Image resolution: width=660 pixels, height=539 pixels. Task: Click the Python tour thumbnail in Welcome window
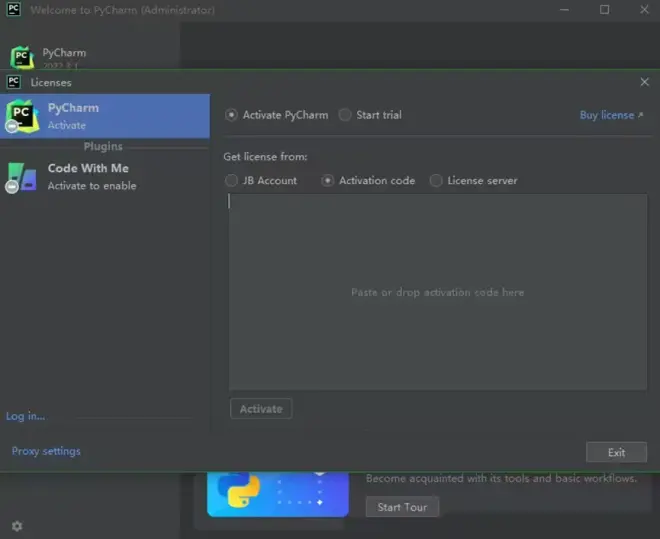point(278,495)
